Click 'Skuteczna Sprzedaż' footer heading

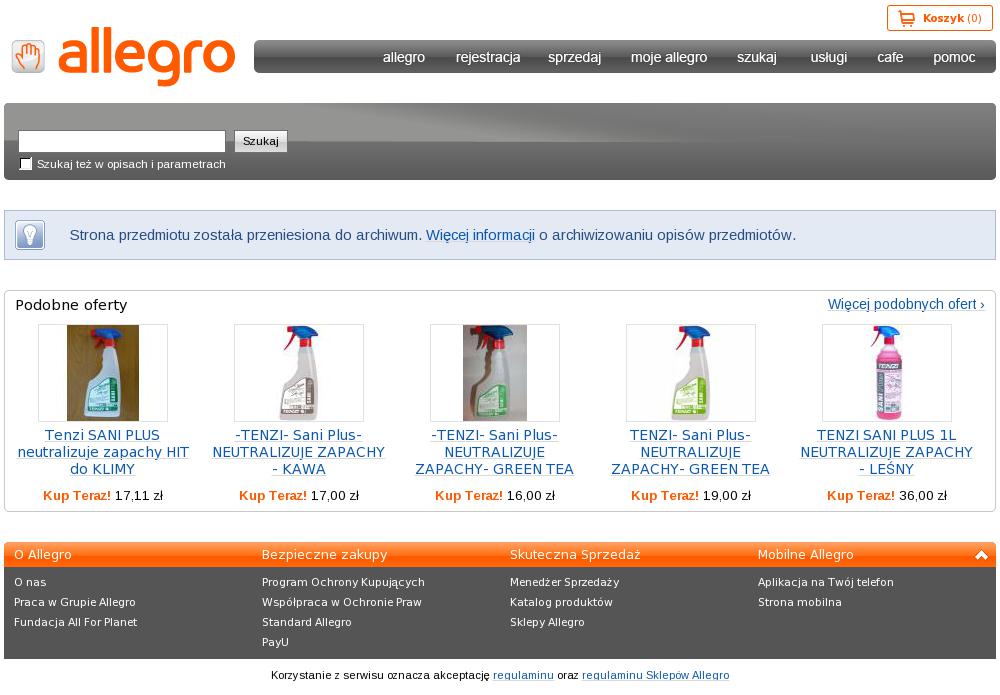coord(575,555)
